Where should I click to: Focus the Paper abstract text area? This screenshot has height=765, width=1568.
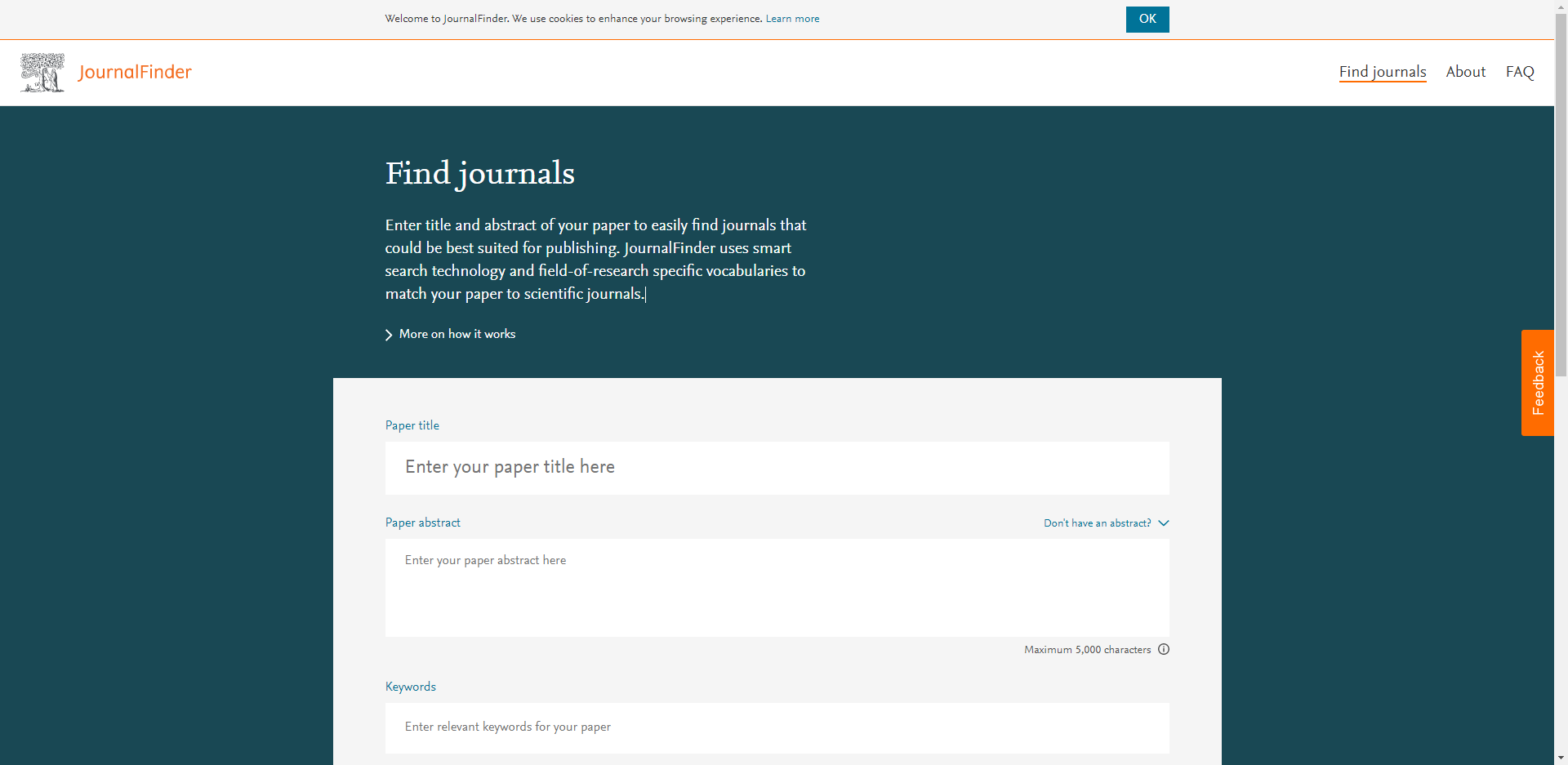(x=777, y=588)
